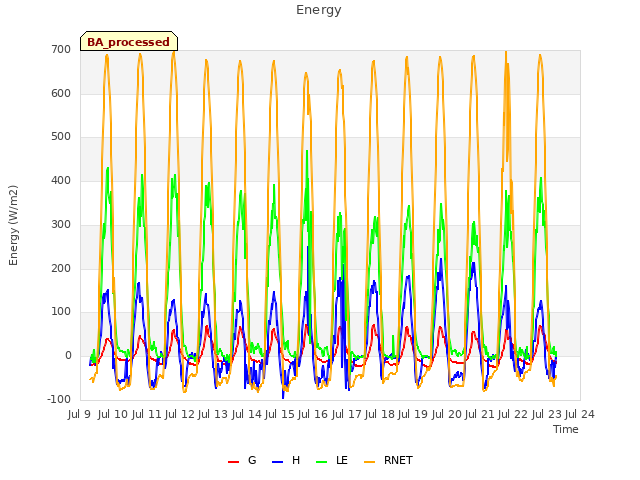Click the Energy (W/m2) axis label
640x480 pixels.
13,225
